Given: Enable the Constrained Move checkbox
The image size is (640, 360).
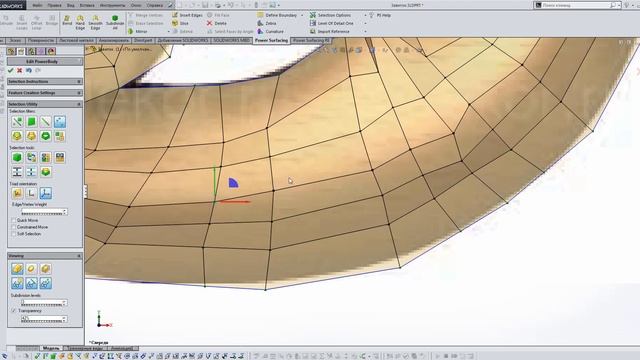Looking at the screenshot, I should (x=13, y=227).
